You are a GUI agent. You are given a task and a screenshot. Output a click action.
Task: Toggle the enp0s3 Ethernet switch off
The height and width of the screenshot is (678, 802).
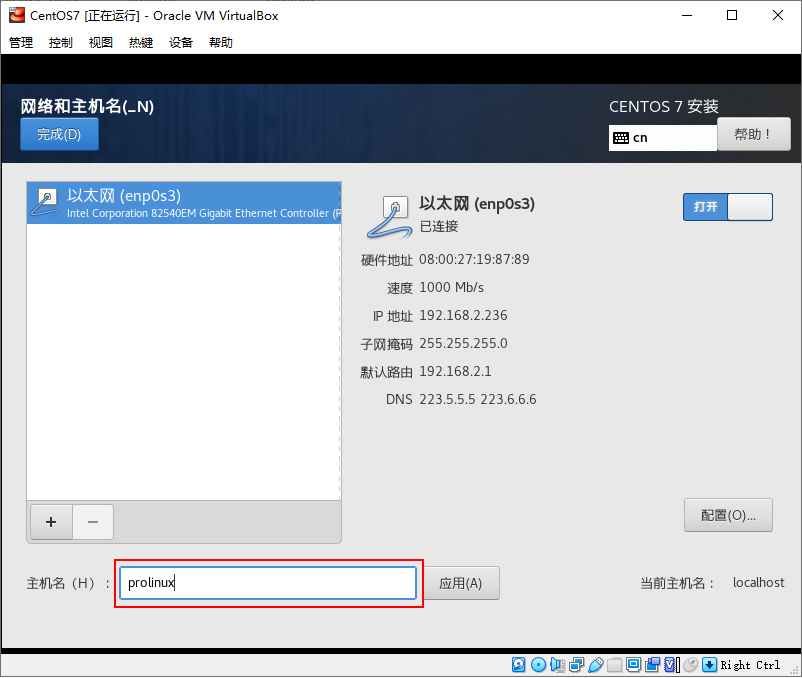point(728,207)
